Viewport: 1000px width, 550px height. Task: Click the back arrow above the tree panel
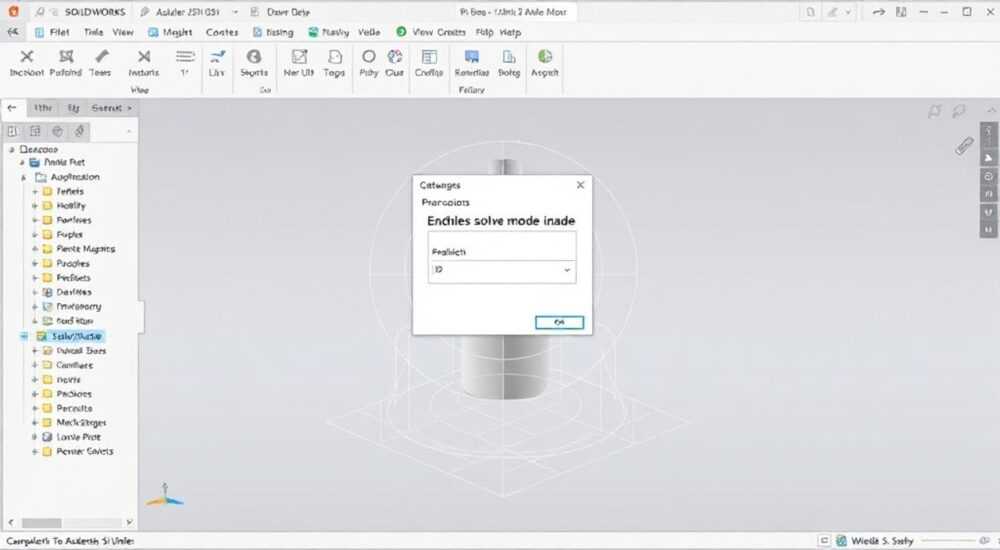click(12, 108)
